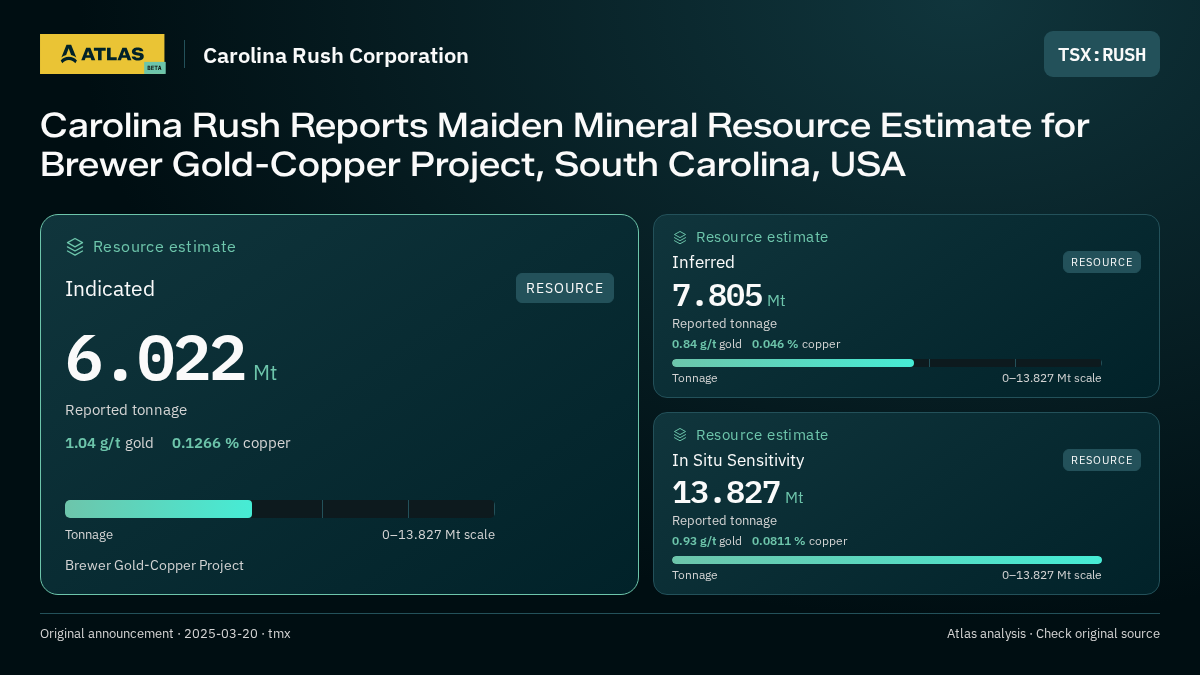Click Resource estimate label above In Situ Sensitivity
Image resolution: width=1200 pixels, height=675 pixels.
762,435
